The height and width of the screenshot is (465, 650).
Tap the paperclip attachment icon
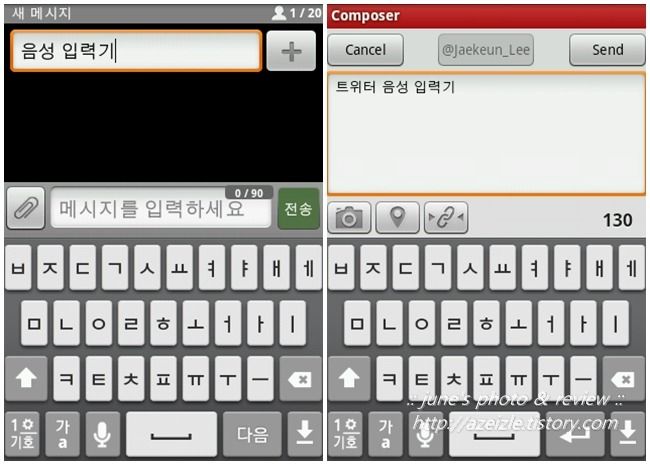coord(26,208)
